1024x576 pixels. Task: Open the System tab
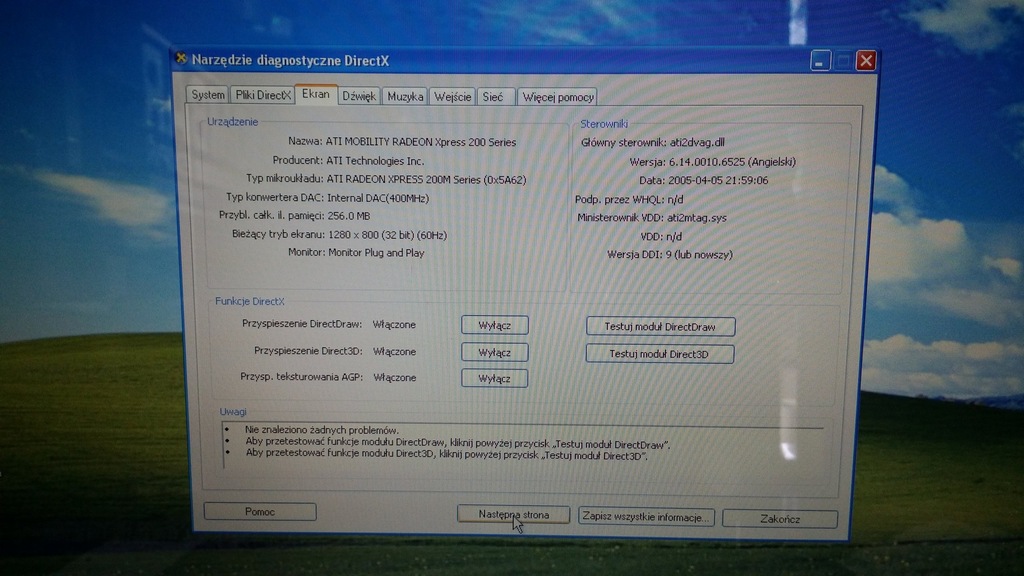pyautogui.click(x=208, y=95)
